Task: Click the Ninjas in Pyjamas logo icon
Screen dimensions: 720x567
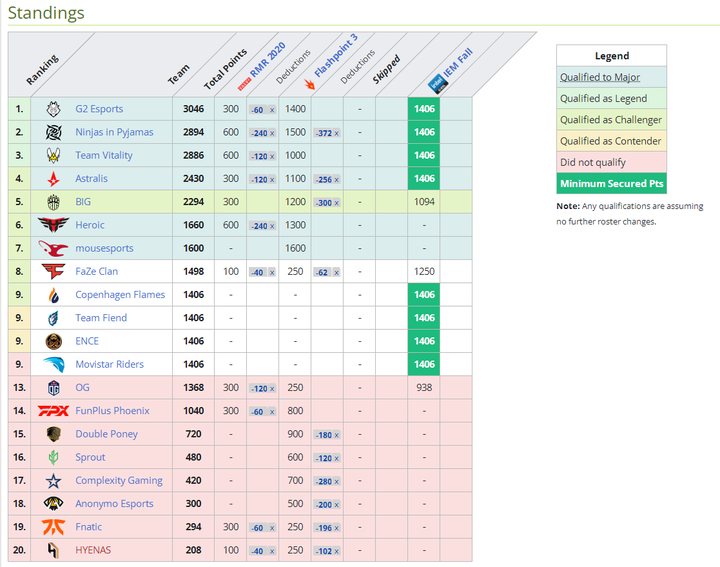Action: click(x=54, y=132)
